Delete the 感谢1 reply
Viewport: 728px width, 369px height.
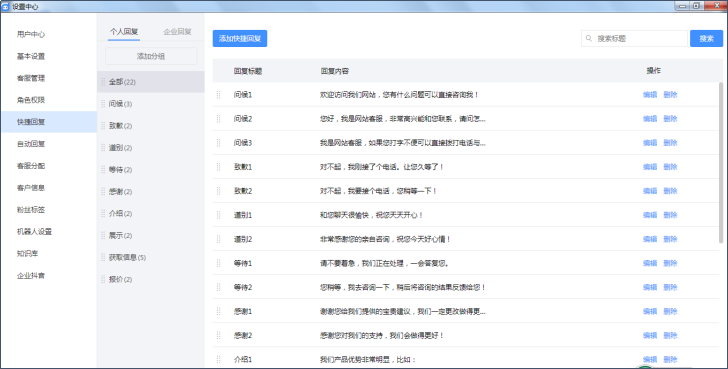pos(670,311)
